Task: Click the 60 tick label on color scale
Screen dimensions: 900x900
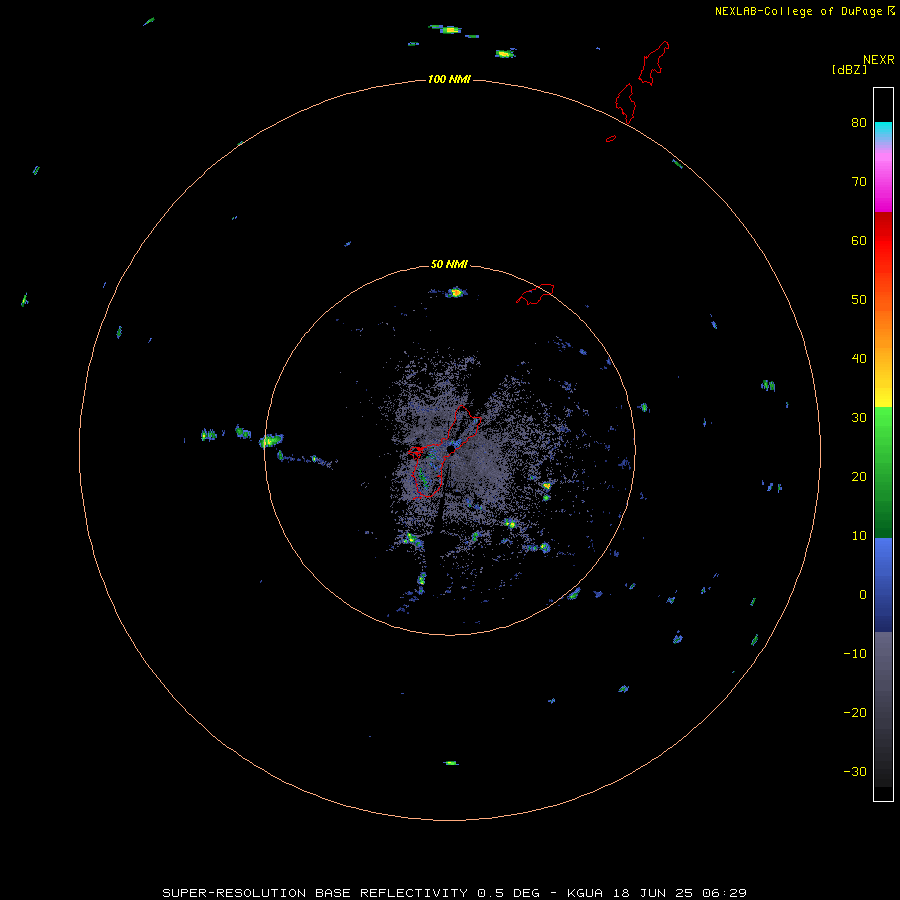Action: pos(859,240)
